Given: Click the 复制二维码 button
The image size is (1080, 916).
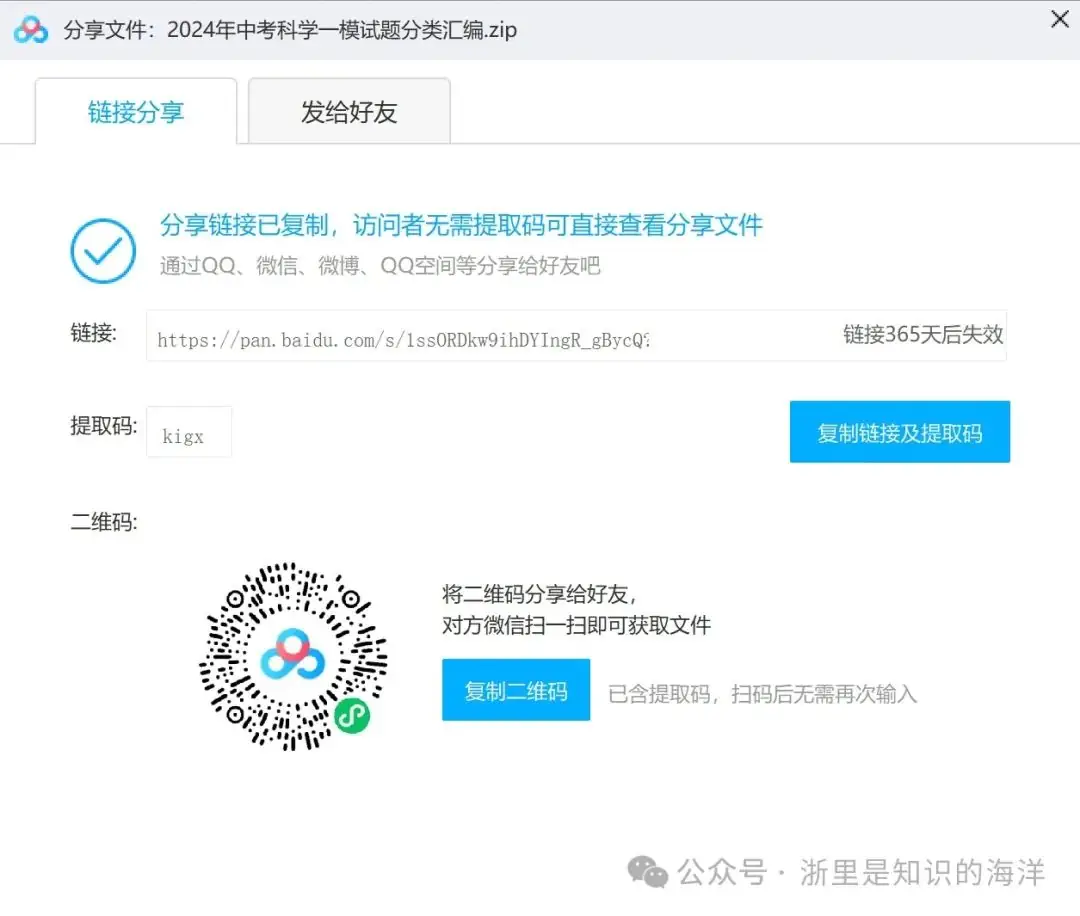Looking at the screenshot, I should coord(516,690).
